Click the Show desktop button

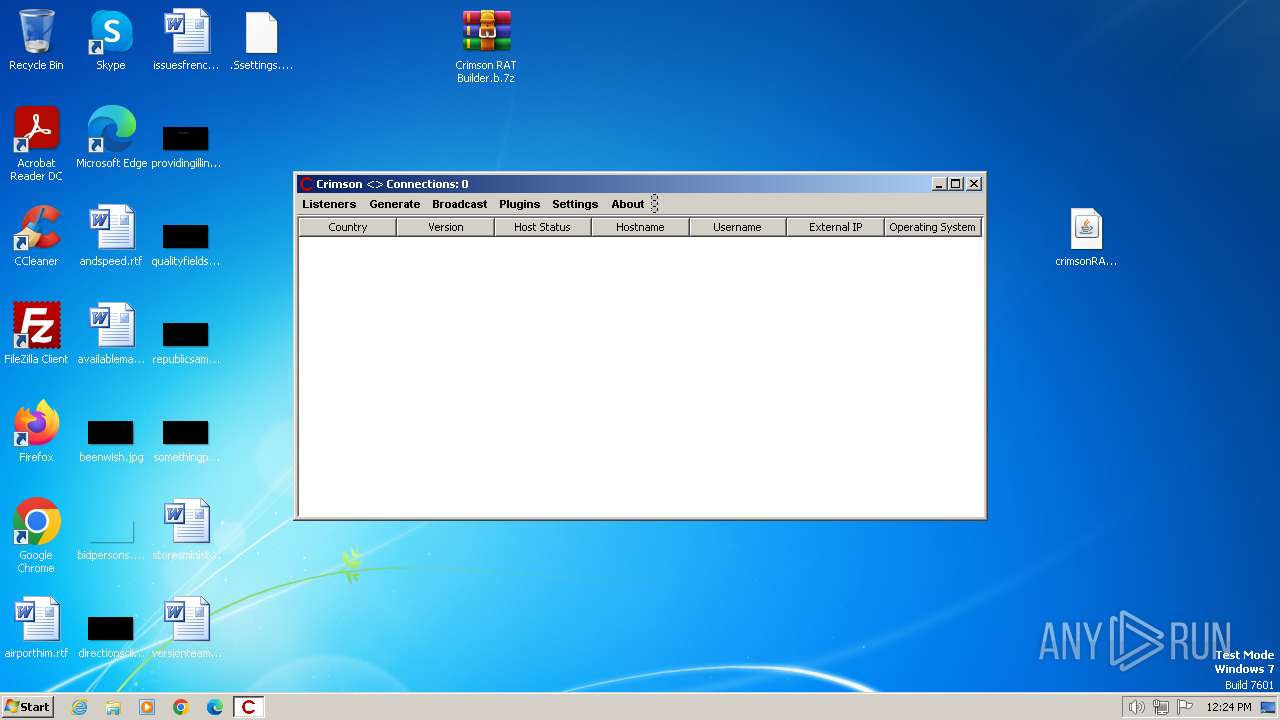click(x=1269, y=707)
